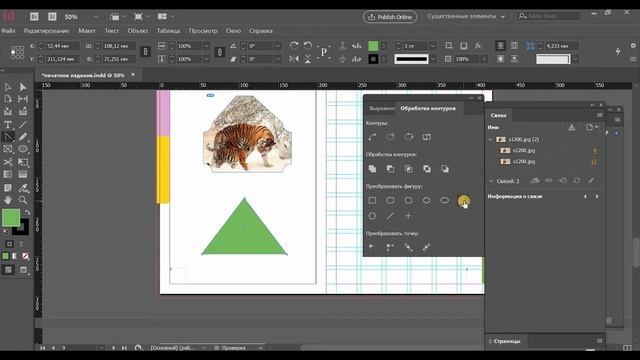Convert point to smooth point
640x360 pixels.
point(409,247)
